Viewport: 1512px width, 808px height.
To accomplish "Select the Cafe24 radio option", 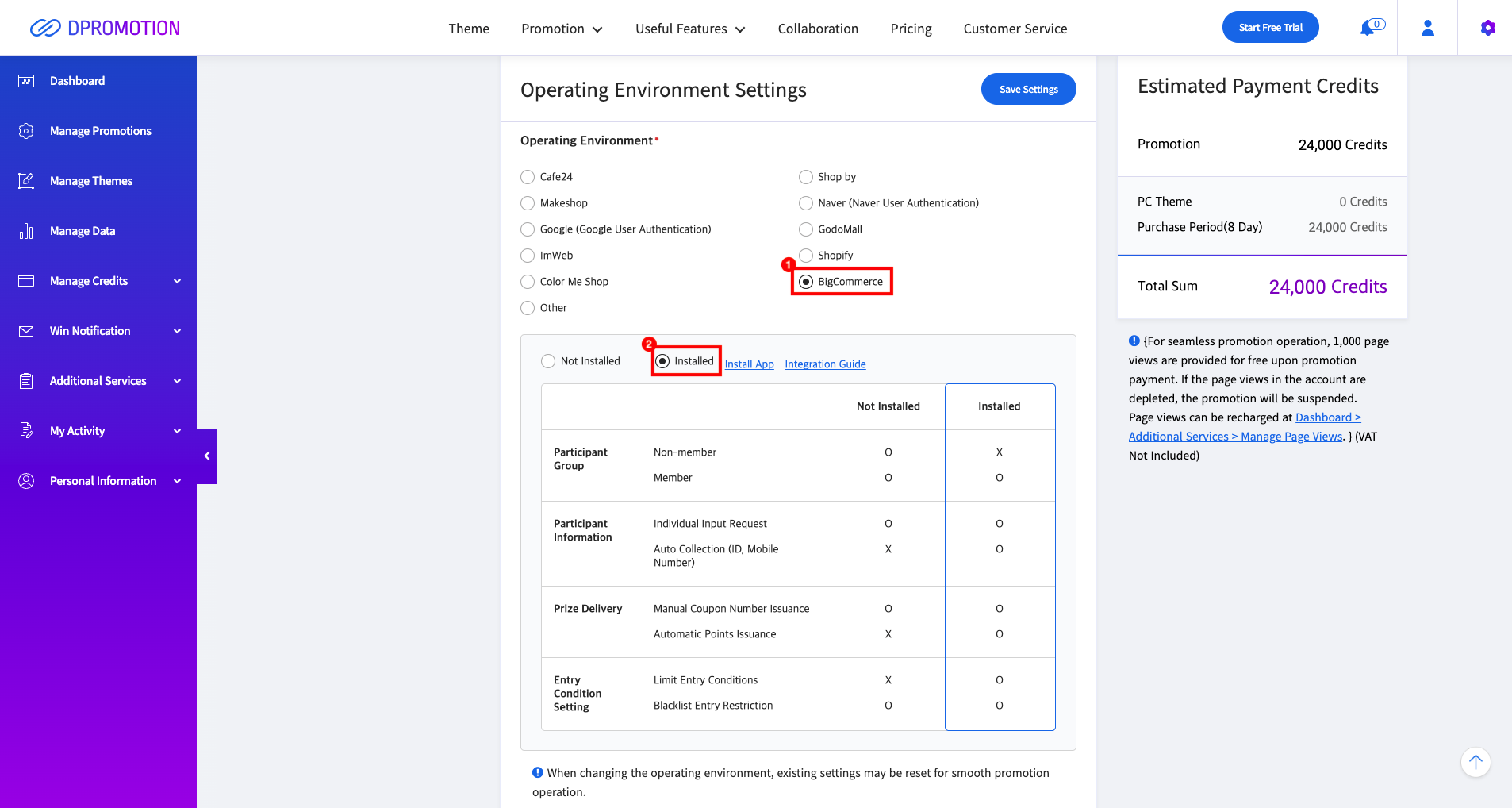I will (528, 177).
